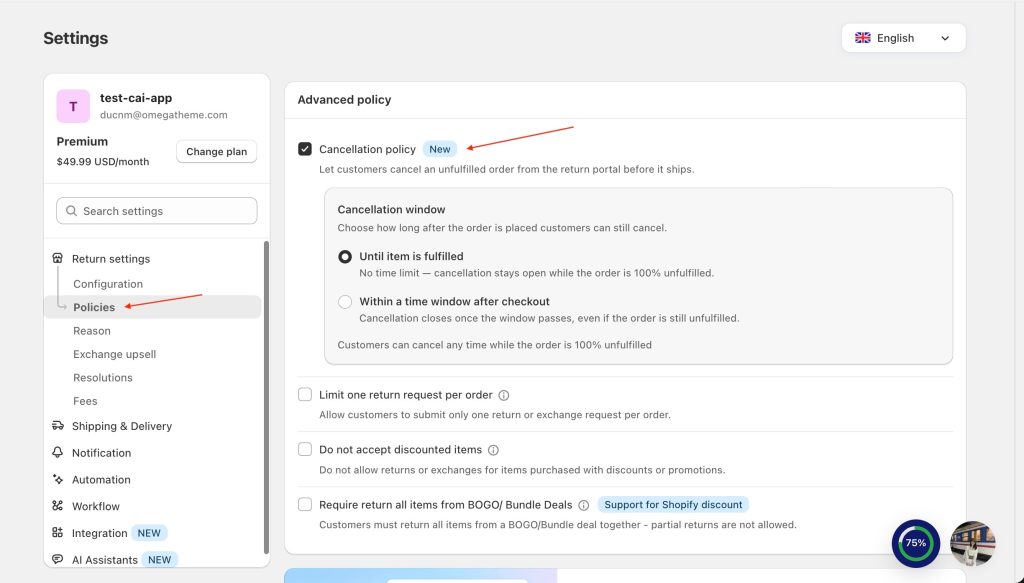Click the info icon next to Limit one return request
The image size is (1024, 583).
504,395
